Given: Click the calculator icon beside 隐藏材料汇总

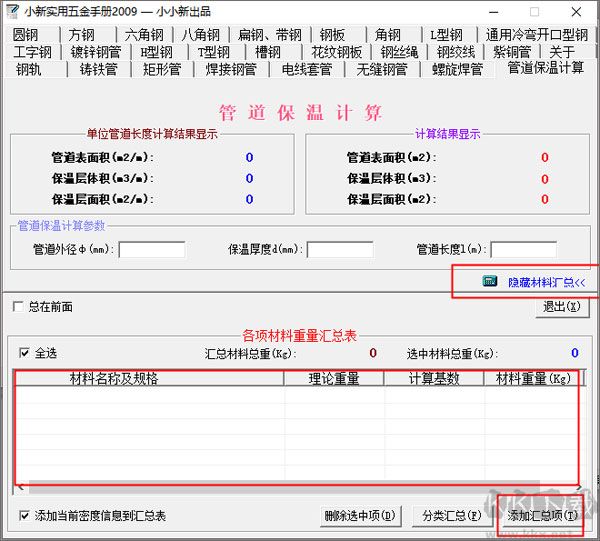Looking at the screenshot, I should point(490,281).
